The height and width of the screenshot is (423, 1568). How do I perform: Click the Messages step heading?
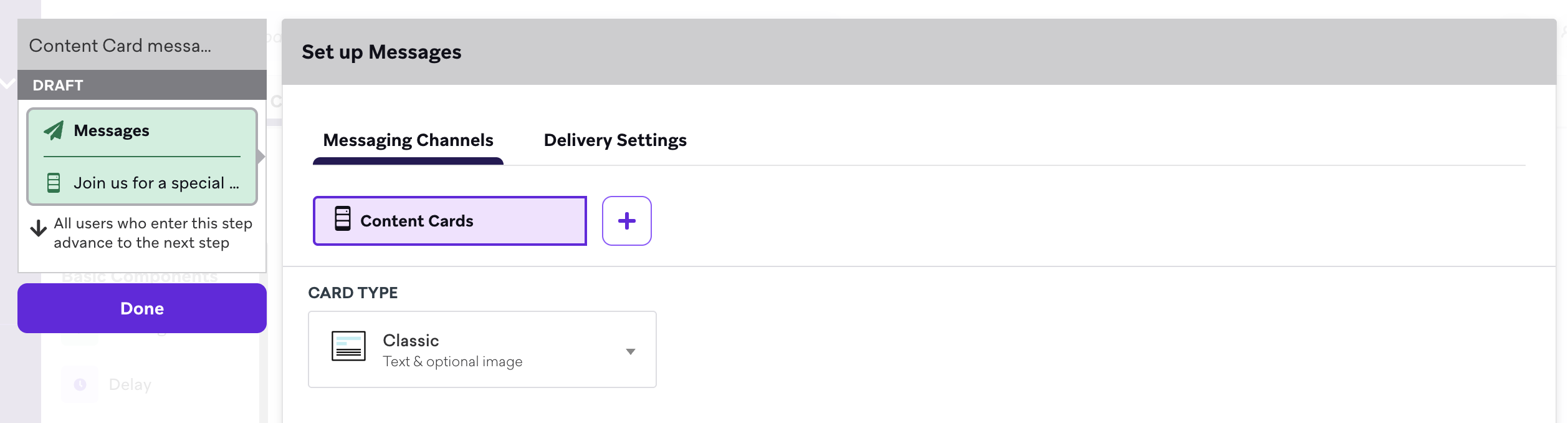tap(112, 130)
